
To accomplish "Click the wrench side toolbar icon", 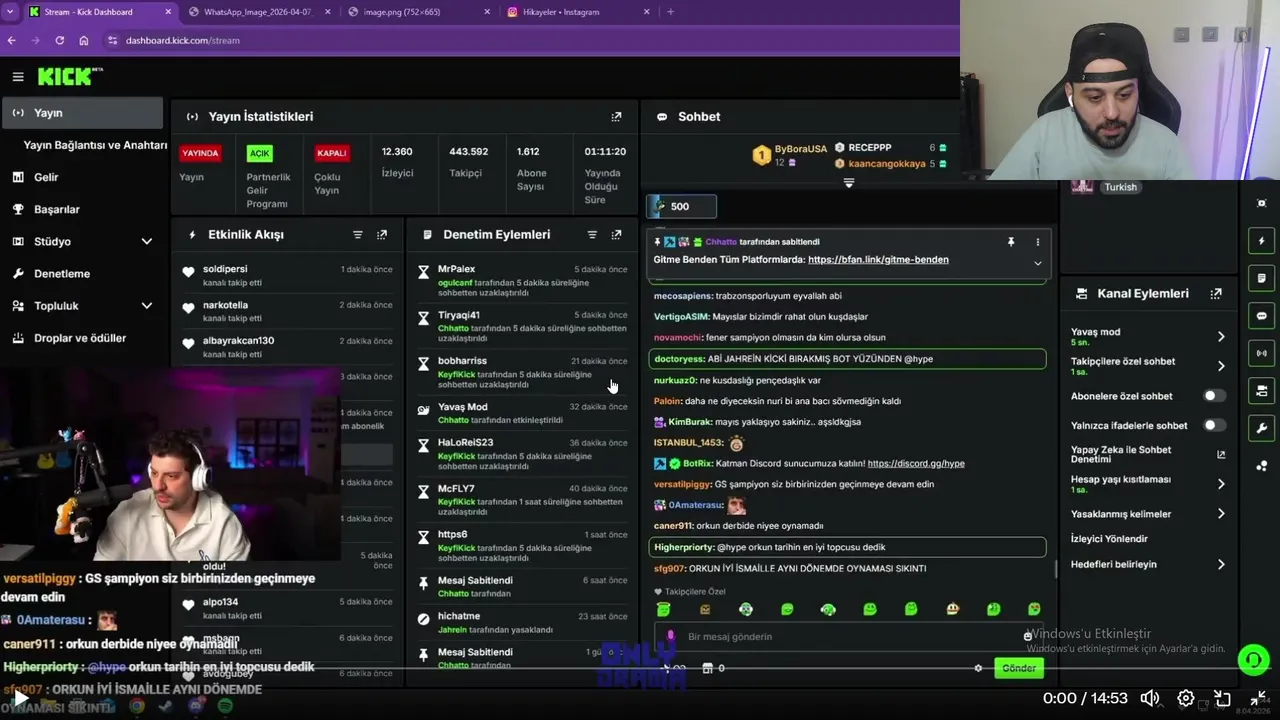I will pyautogui.click(x=1262, y=429).
